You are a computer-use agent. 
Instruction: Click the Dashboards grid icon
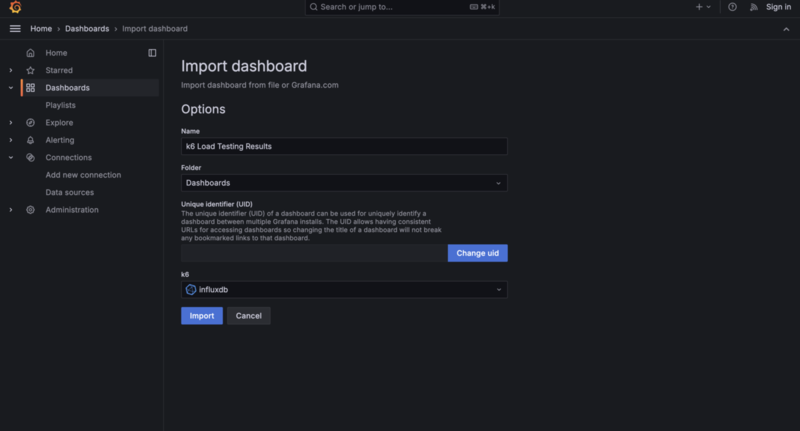(x=31, y=88)
